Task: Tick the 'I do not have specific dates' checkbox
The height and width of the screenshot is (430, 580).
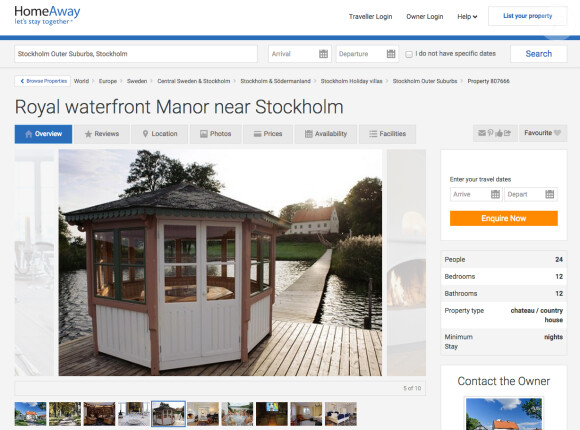Action: (x=409, y=54)
